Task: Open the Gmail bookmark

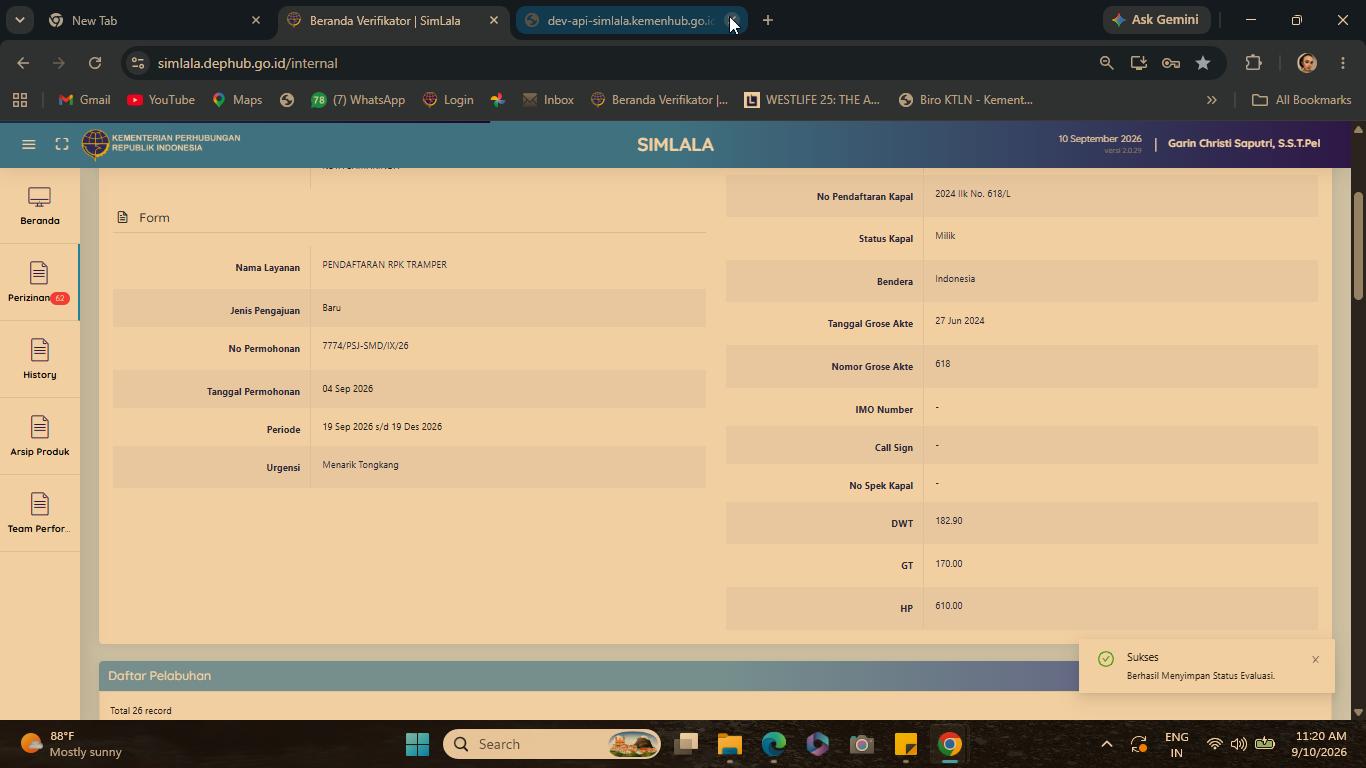Action: pos(84,100)
